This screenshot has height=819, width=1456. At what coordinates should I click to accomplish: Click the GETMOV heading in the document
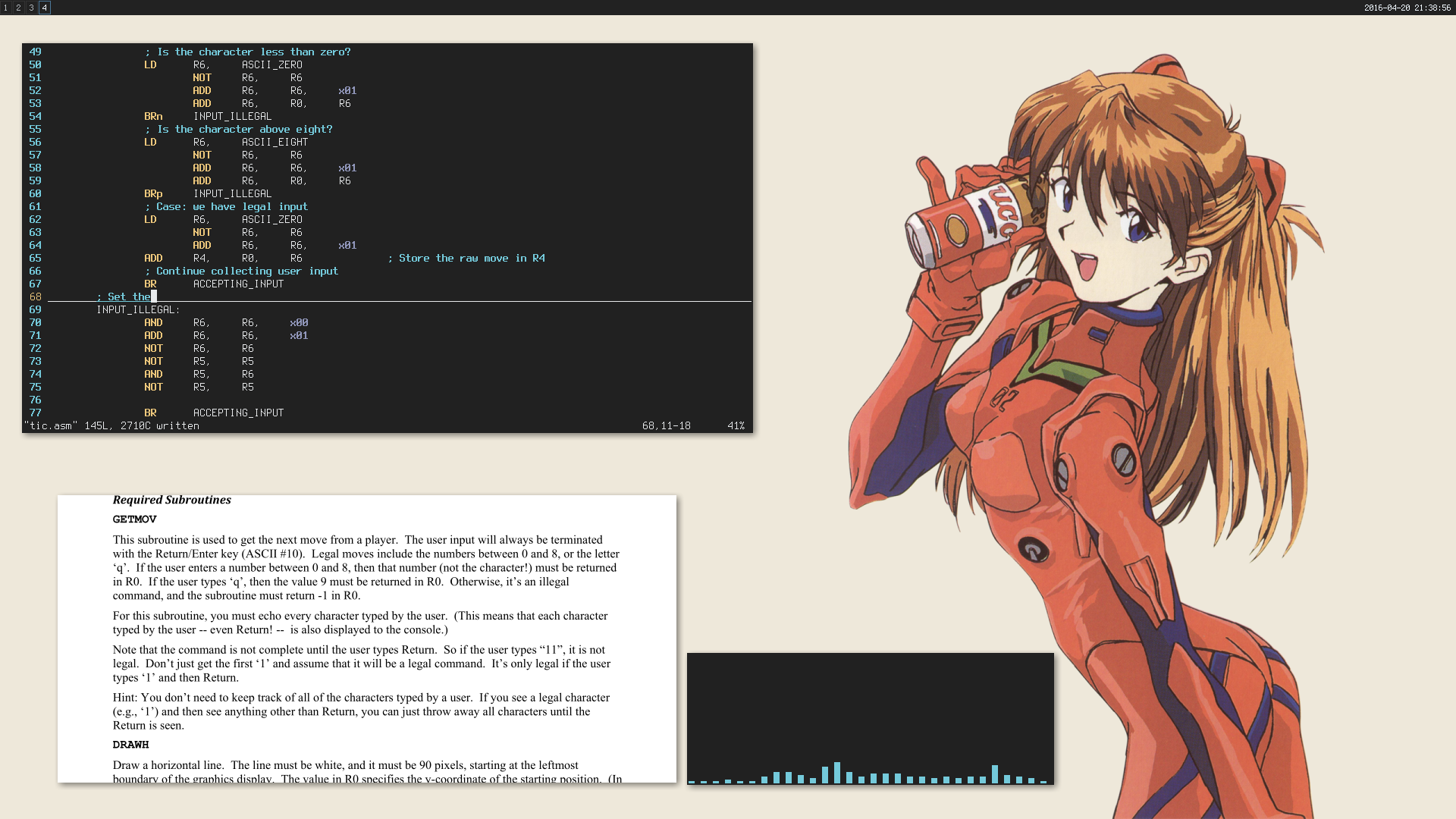[134, 519]
